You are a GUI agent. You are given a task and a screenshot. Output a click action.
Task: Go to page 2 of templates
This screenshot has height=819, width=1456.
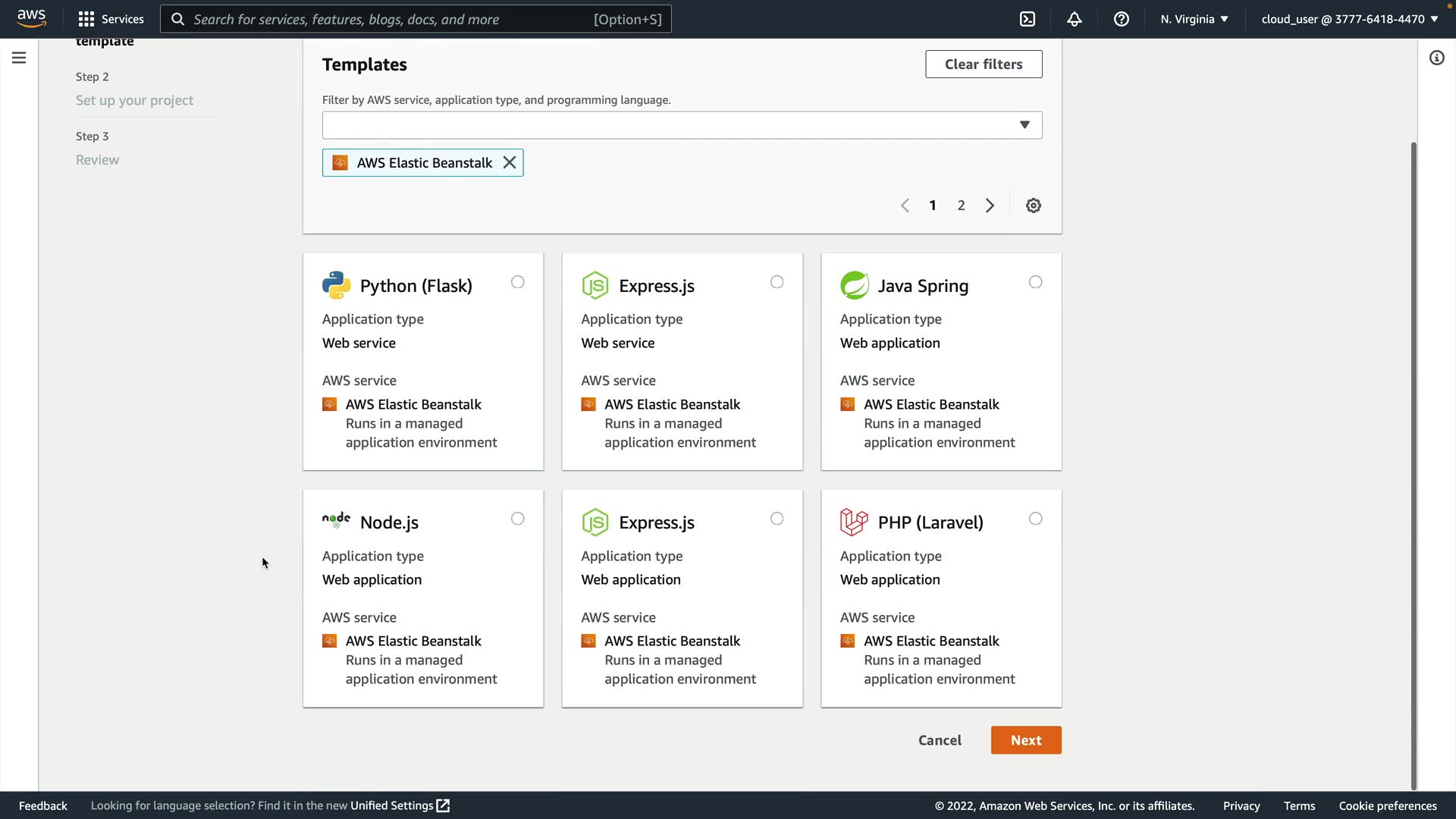pyautogui.click(x=961, y=206)
